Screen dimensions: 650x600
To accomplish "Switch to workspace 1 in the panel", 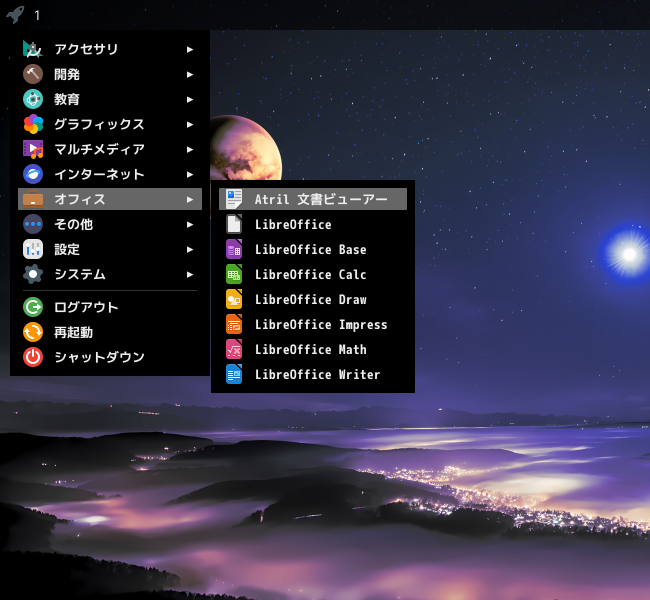I will pyautogui.click(x=37, y=15).
